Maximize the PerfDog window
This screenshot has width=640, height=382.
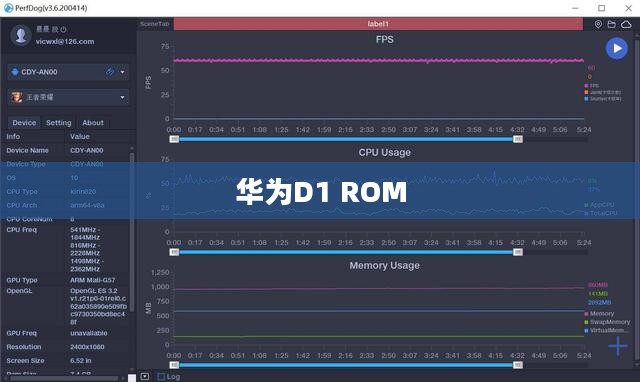(602, 8)
